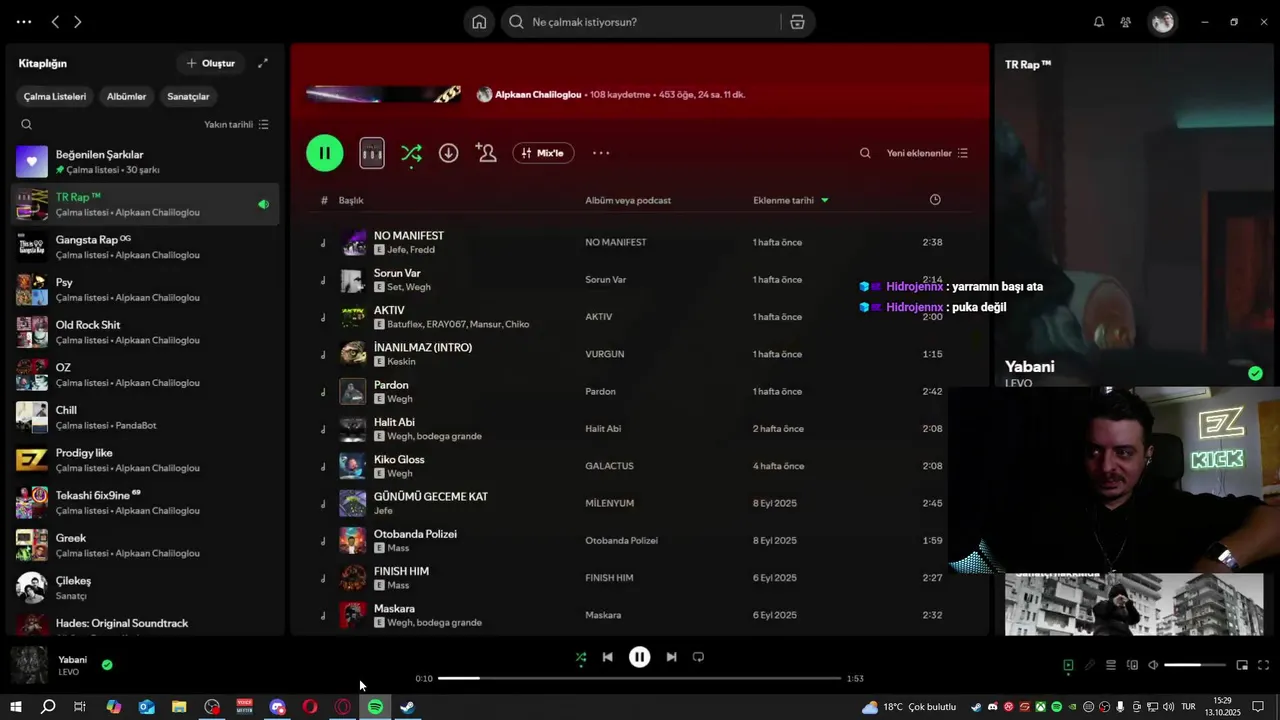Open the AKTIV album link
This screenshot has width=1280, height=720.
(x=599, y=317)
